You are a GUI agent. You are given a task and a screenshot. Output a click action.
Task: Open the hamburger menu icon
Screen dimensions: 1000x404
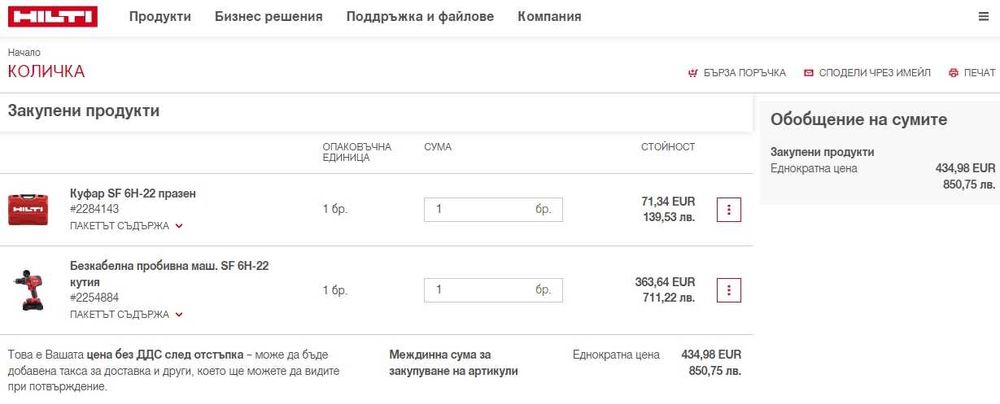tap(983, 17)
